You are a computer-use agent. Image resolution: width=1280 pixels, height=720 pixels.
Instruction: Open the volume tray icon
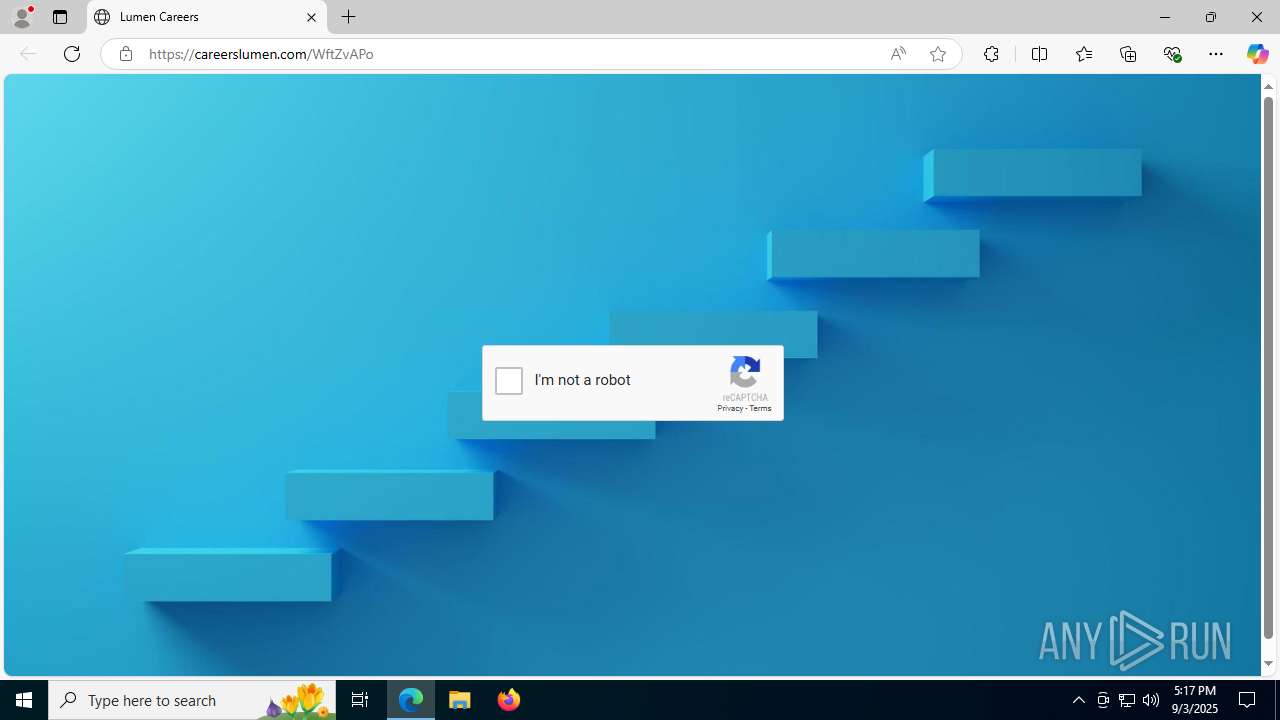point(1151,700)
